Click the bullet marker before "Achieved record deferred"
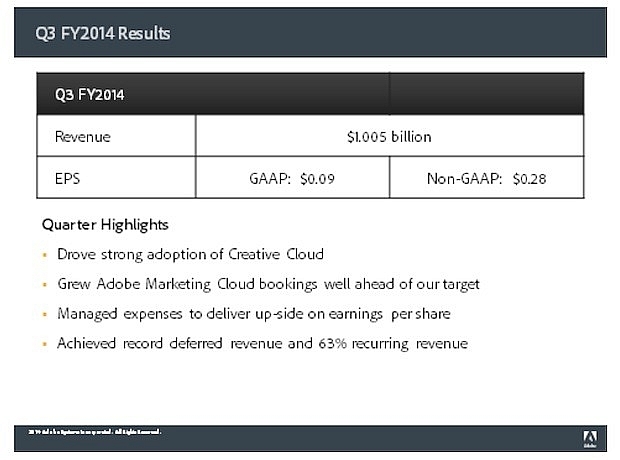620x460 pixels. click(45, 345)
